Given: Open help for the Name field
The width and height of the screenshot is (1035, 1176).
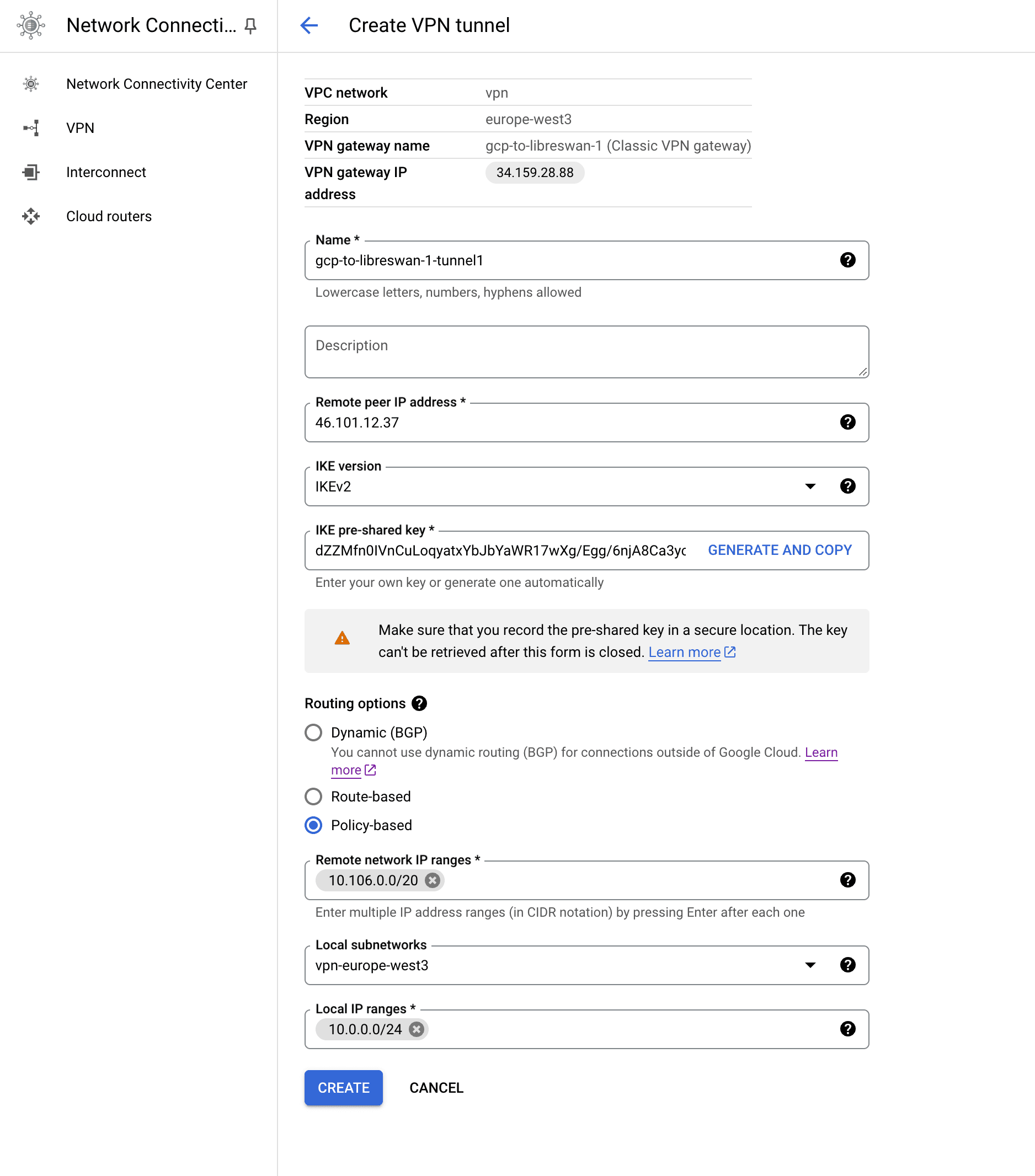Looking at the screenshot, I should tap(847, 260).
